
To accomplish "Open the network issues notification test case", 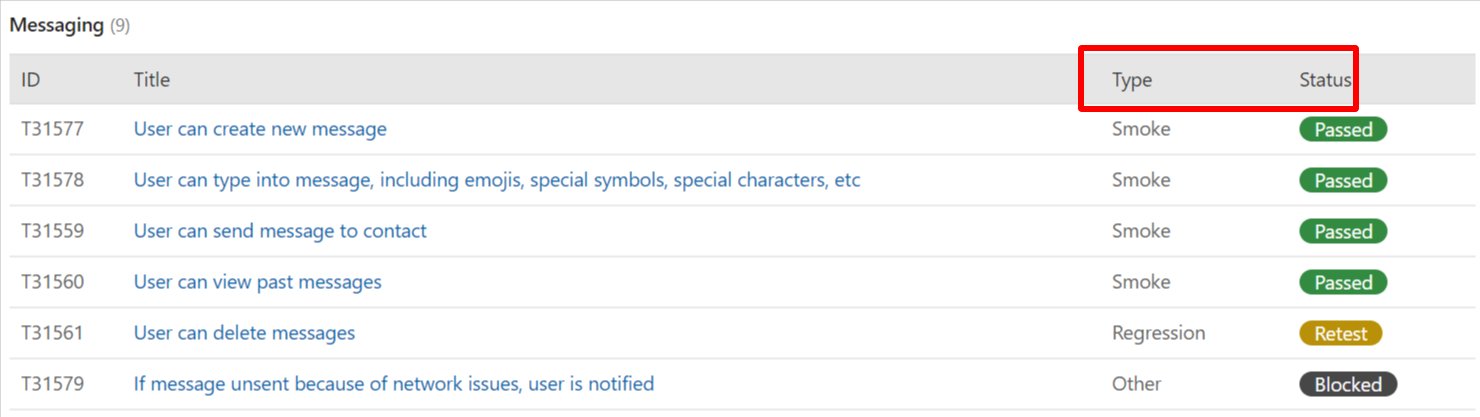I will [393, 384].
